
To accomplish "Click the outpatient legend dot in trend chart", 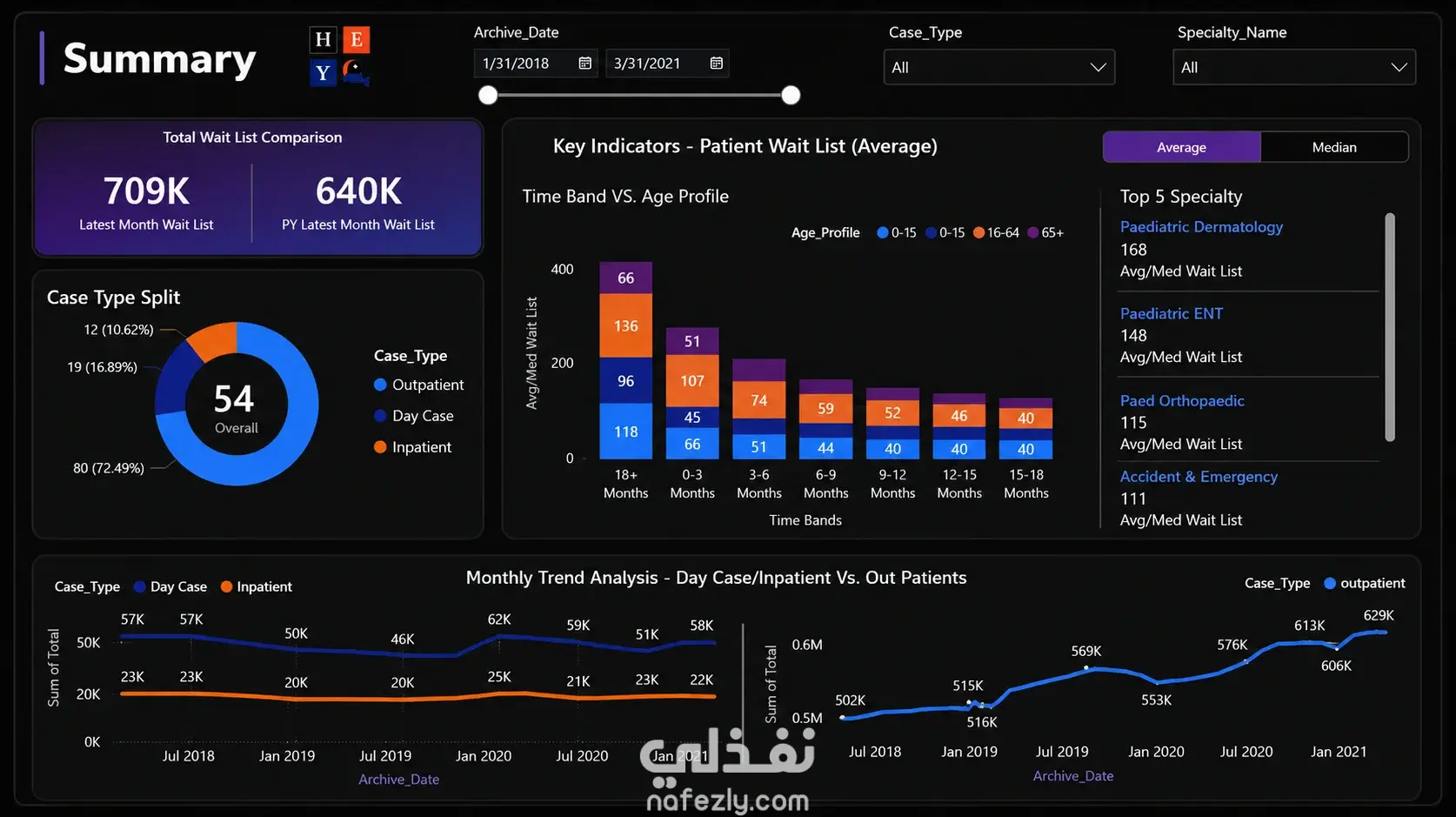I will [x=1330, y=583].
